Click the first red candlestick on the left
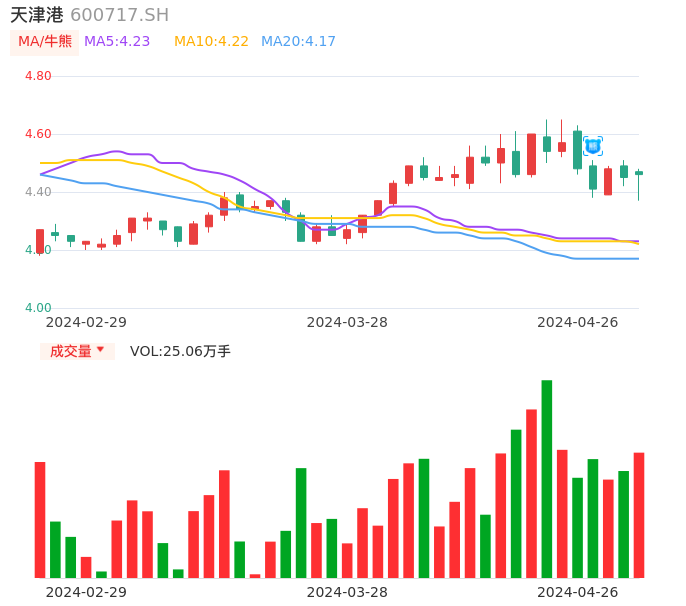The image size is (686, 606). click(40, 241)
